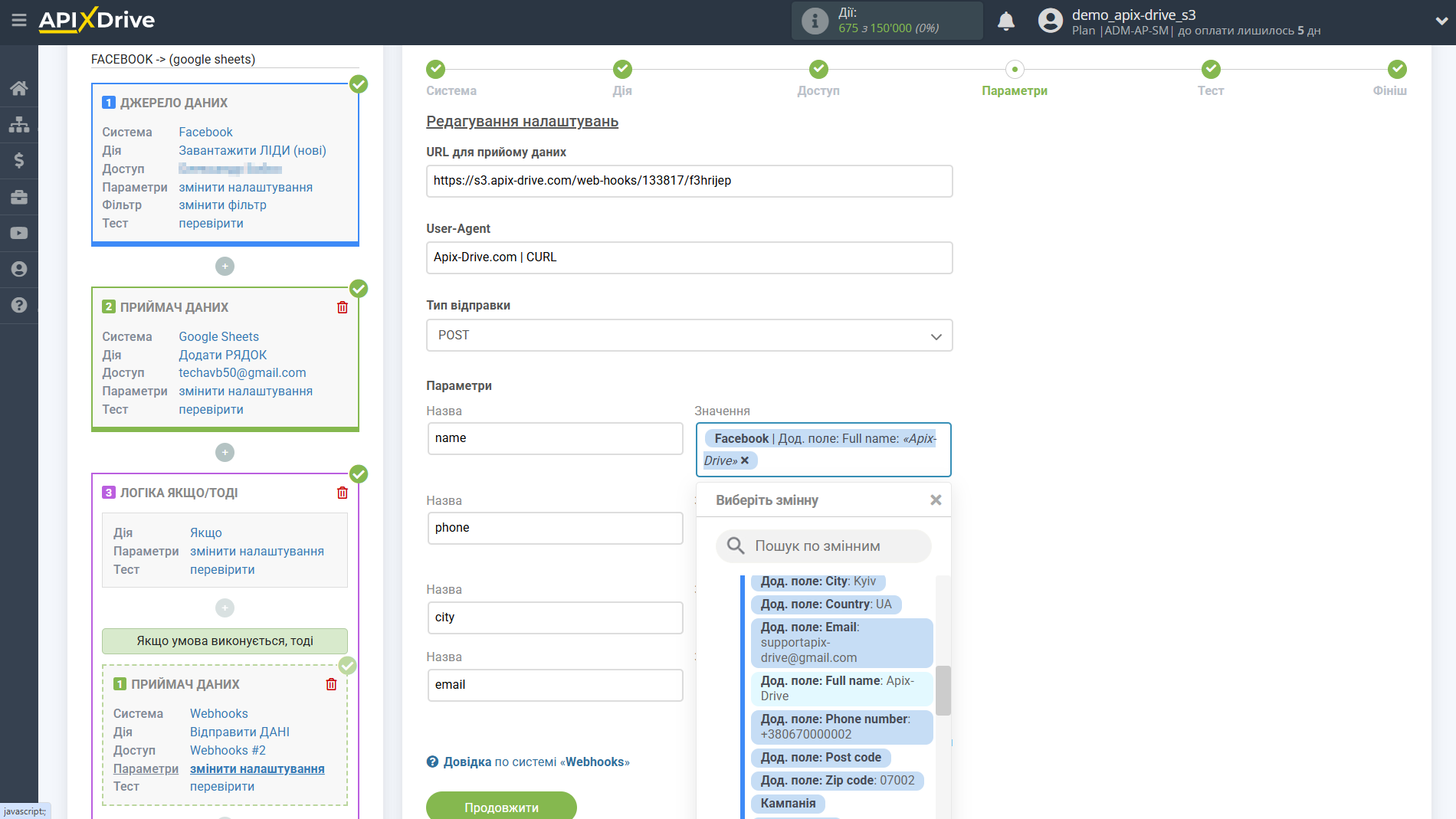The height and width of the screenshot is (819, 1456).
Task: Click the phone parameter field
Action: coord(555,528)
